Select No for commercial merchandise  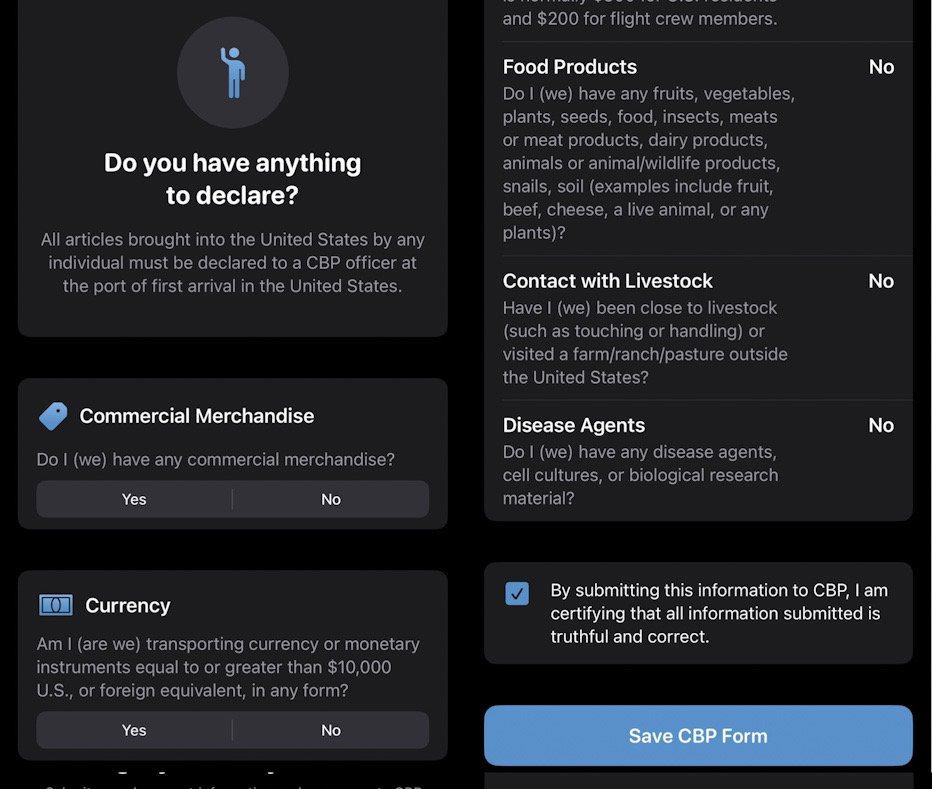(330, 499)
